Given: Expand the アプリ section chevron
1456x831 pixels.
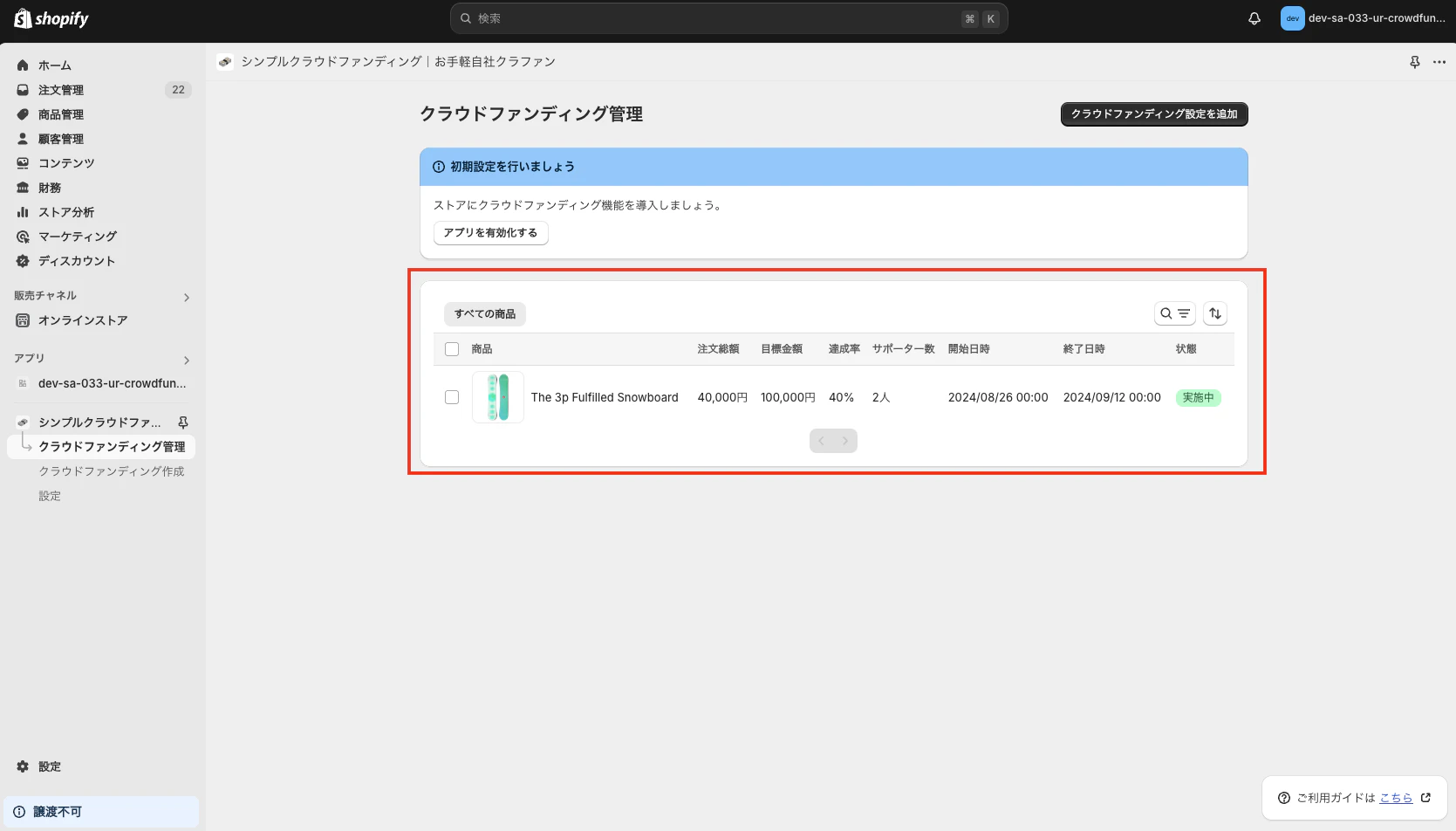Looking at the screenshot, I should point(186,360).
